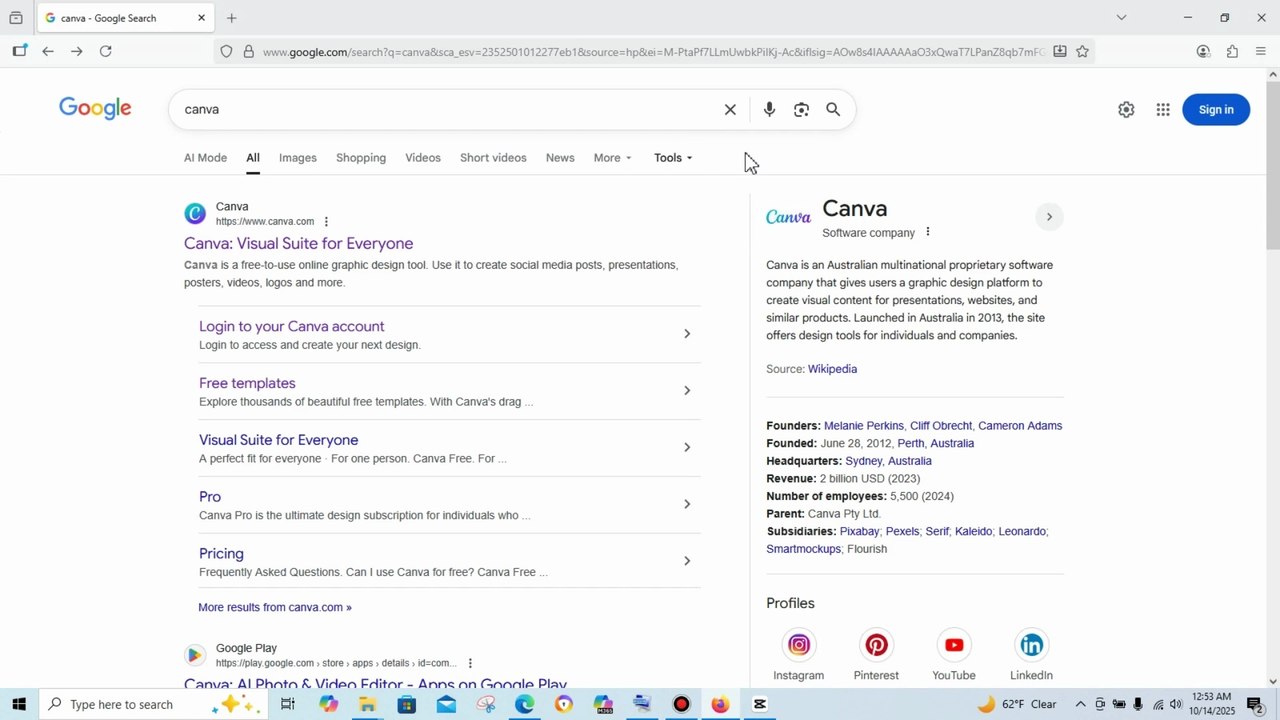1280x720 pixels.
Task: Switch to the Short videos tab
Action: 493,158
